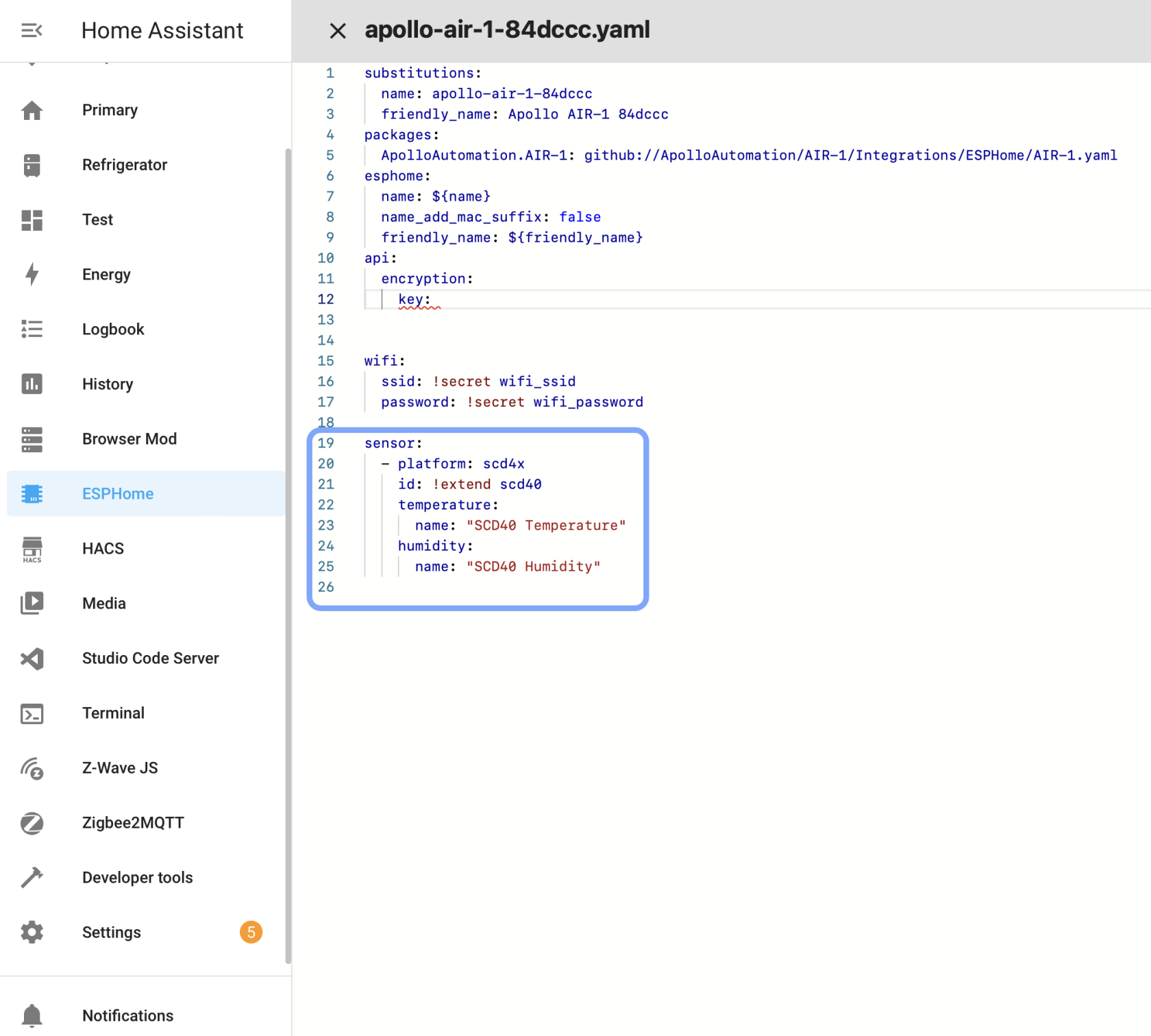Viewport: 1151px width, 1036px height.
Task: Open the Terminal label
Action: click(x=113, y=713)
